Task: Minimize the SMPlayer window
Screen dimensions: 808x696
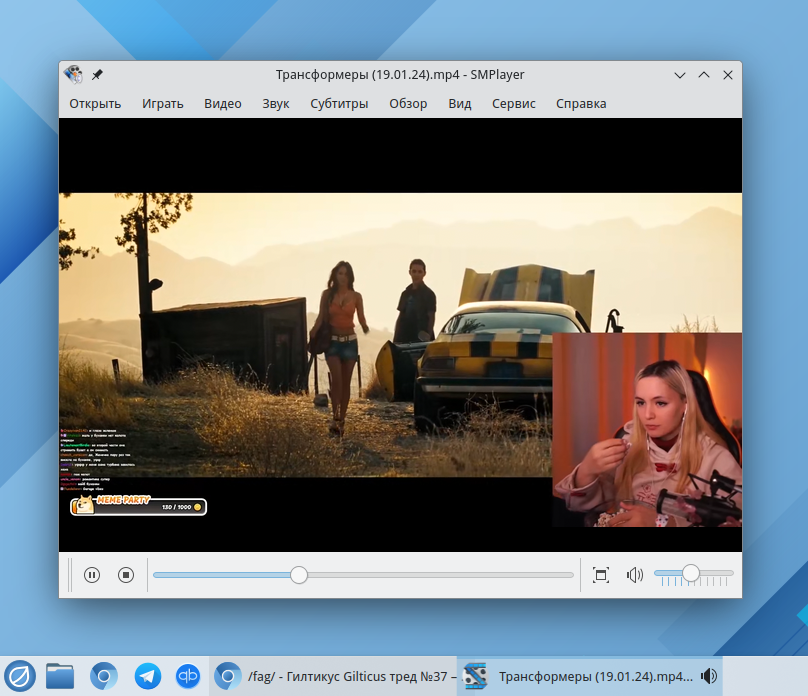Action: tap(680, 75)
